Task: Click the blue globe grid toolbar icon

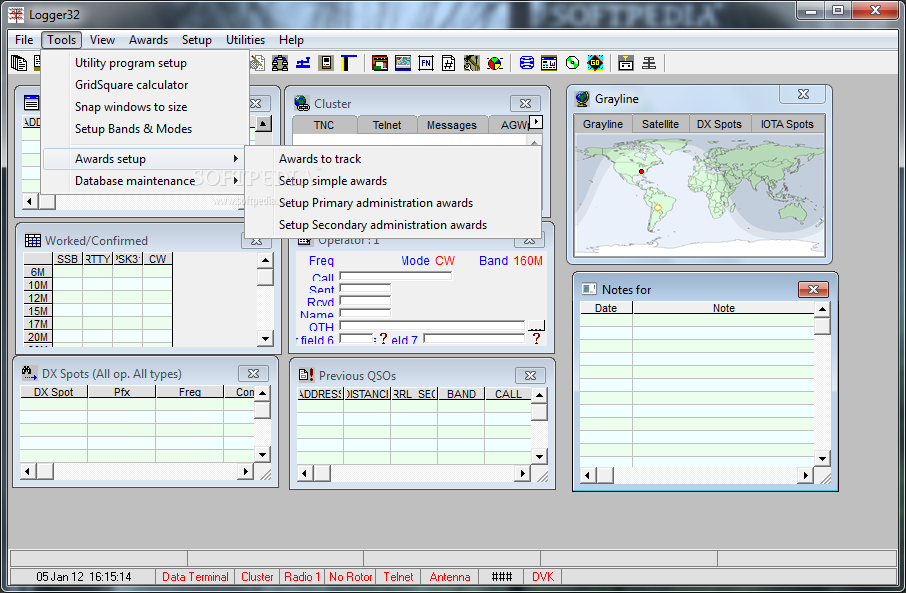Action: [526, 63]
